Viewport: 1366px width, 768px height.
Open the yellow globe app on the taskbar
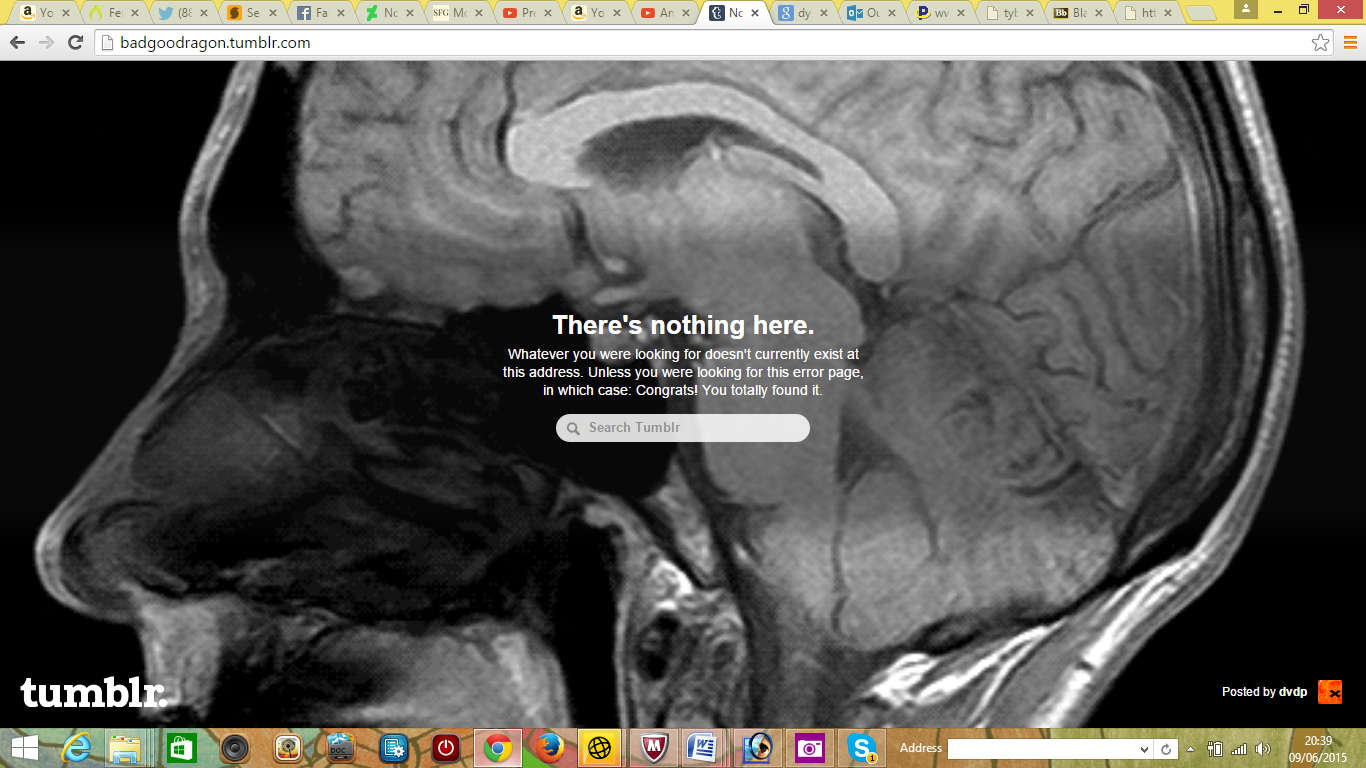click(599, 748)
